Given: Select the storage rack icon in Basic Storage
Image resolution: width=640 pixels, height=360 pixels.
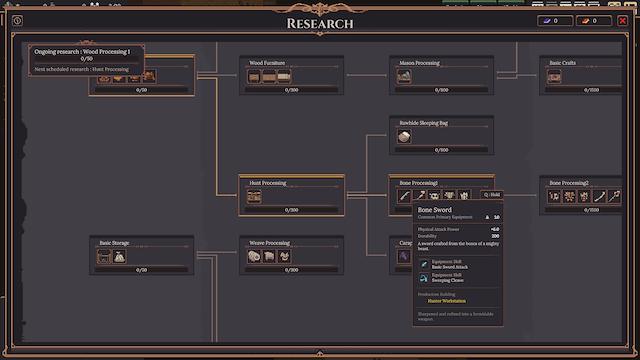Looking at the screenshot, I should tap(104, 256).
